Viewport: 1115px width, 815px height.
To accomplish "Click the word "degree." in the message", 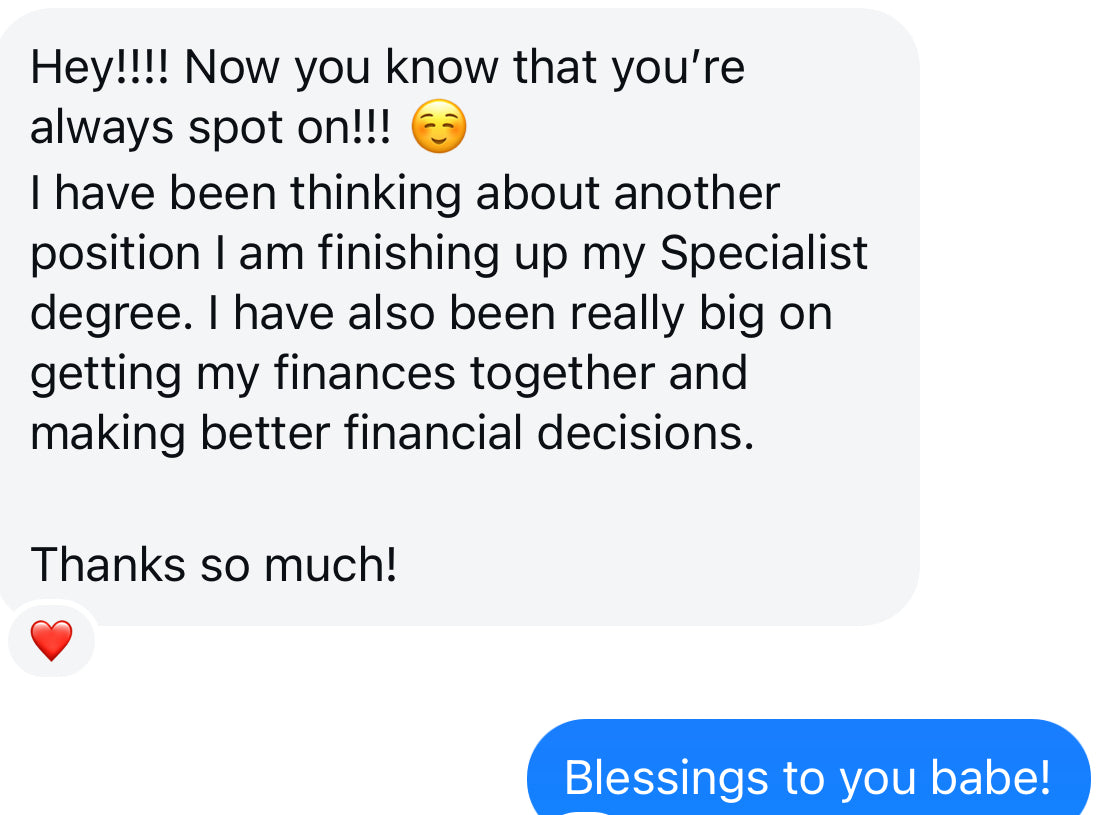I will click(112, 314).
